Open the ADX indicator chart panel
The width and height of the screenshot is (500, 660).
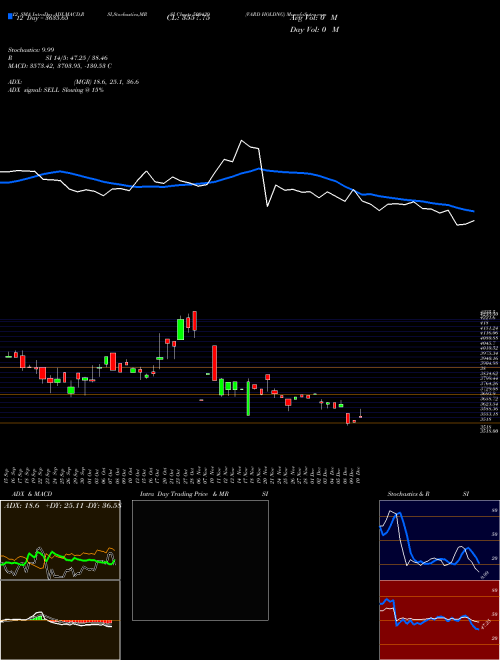(x=60, y=540)
